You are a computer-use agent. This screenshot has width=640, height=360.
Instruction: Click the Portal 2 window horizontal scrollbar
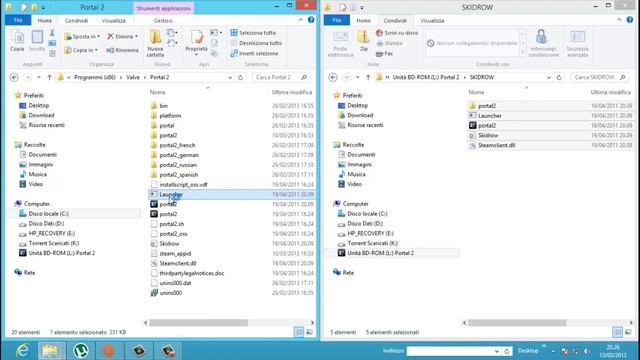[198, 323]
